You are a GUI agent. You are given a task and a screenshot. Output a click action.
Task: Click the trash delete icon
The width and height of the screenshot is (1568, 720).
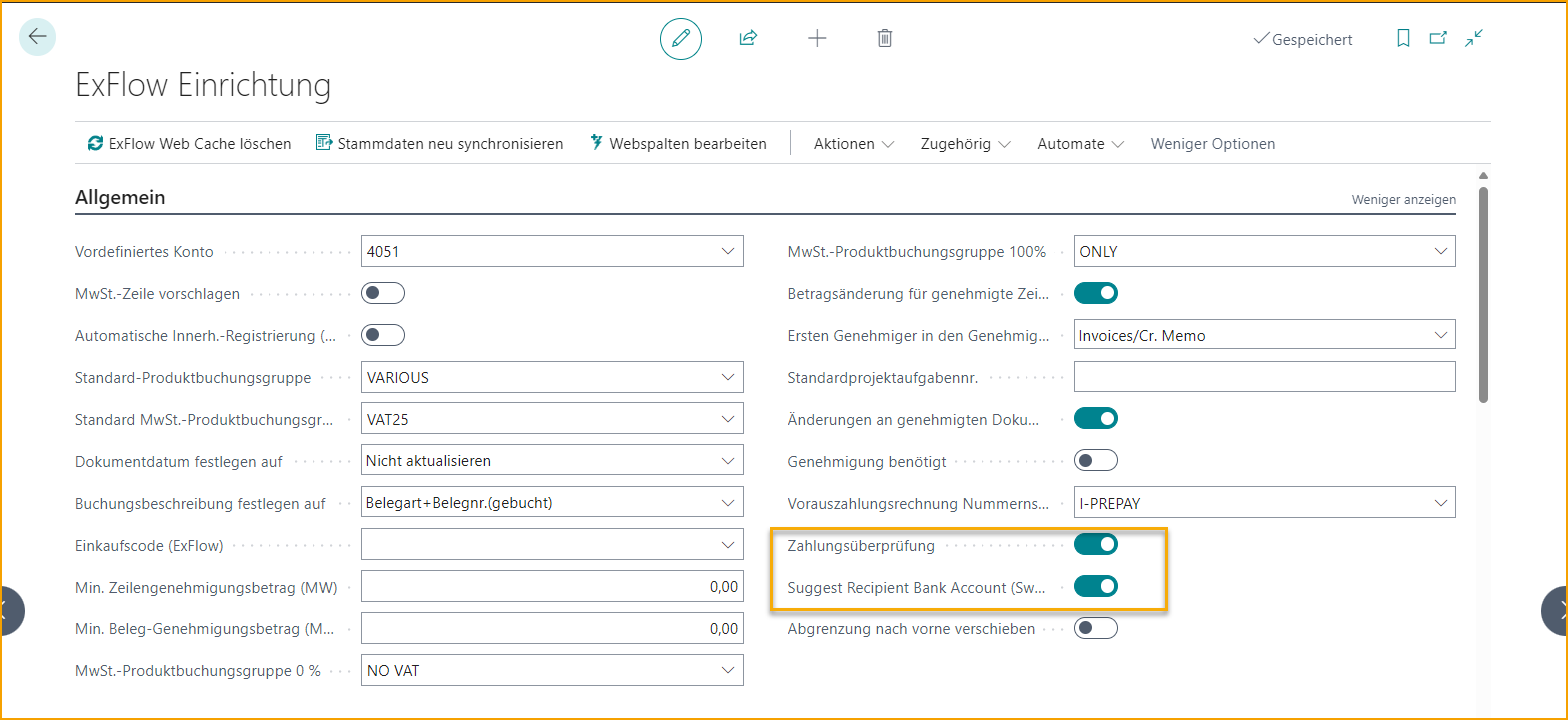coord(884,38)
